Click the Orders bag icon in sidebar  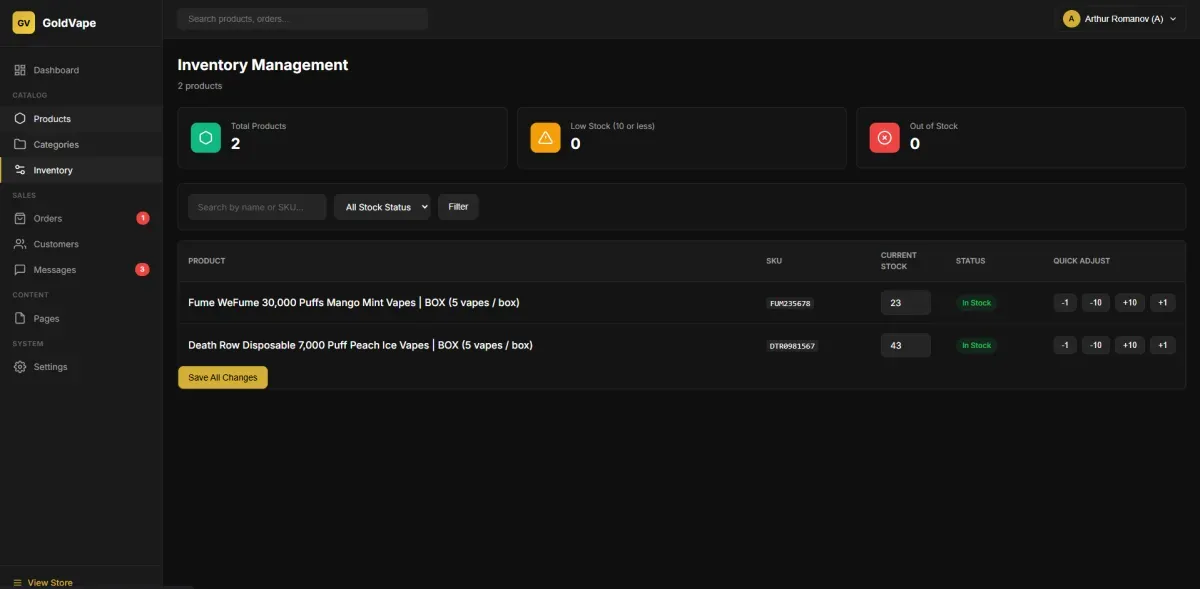coord(20,218)
